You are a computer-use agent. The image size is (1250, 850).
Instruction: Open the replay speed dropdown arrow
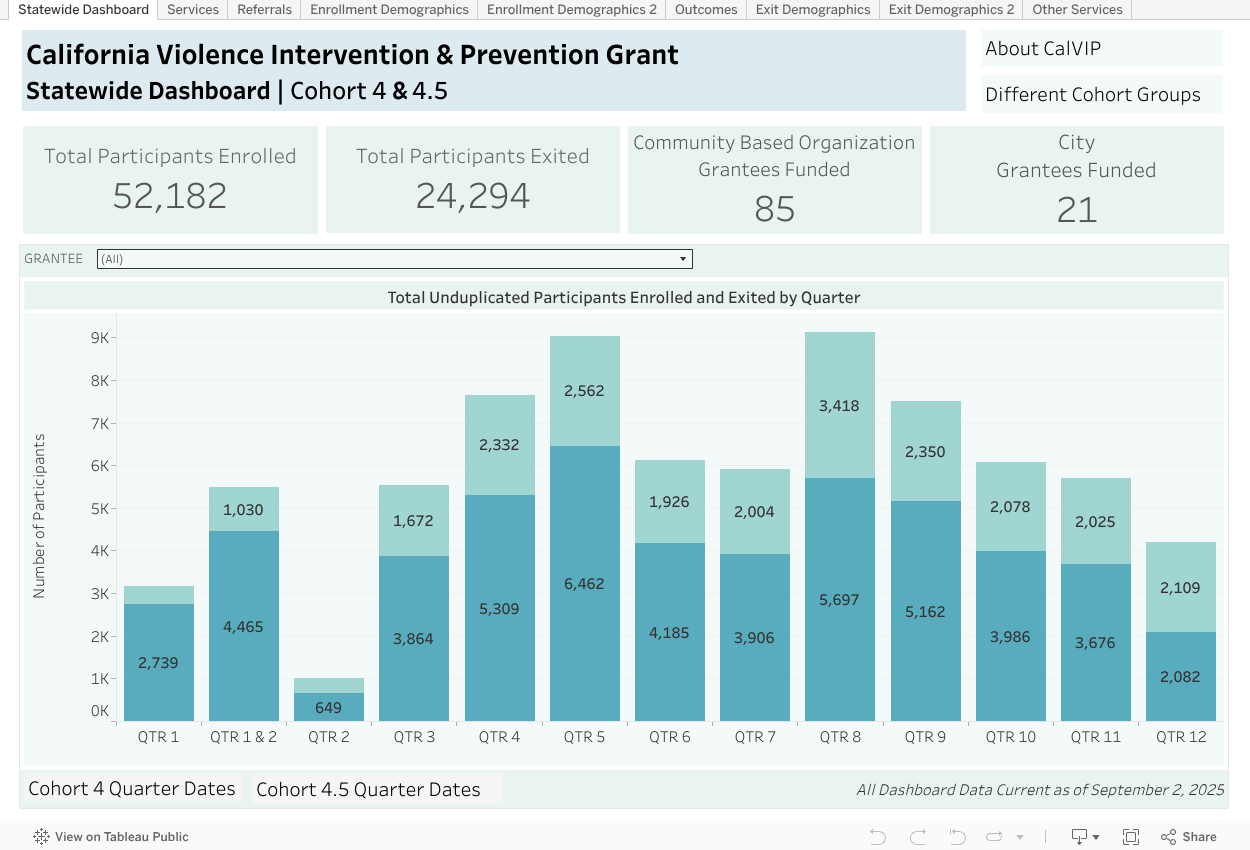point(1020,838)
